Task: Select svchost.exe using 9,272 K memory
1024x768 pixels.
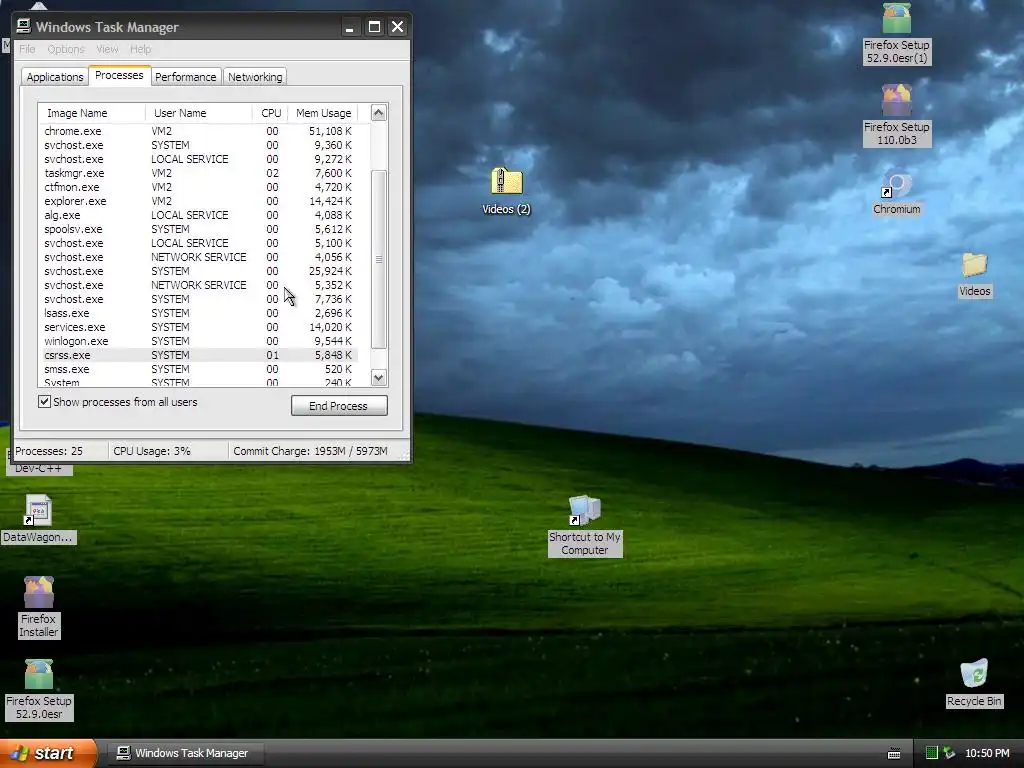Action: point(199,159)
